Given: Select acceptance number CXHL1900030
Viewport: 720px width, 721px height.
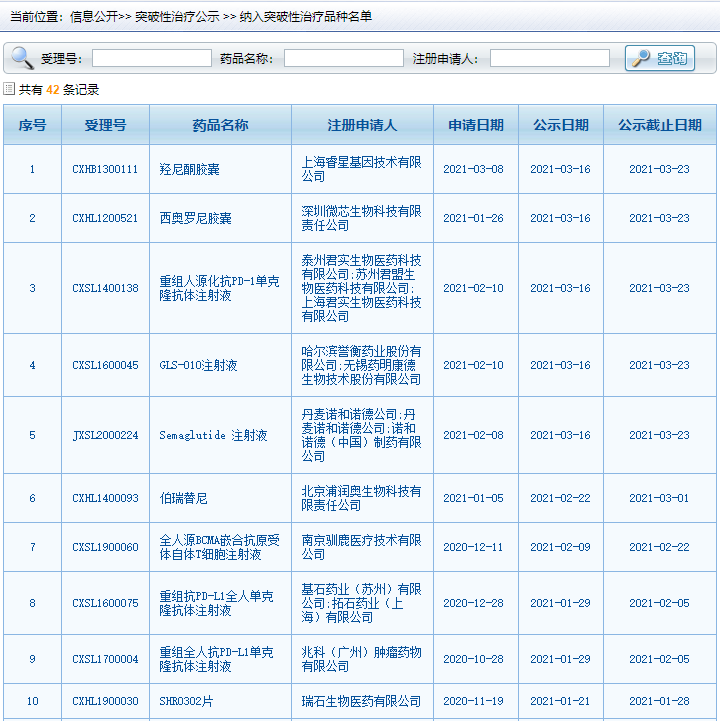Looking at the screenshot, I should coord(105,701).
